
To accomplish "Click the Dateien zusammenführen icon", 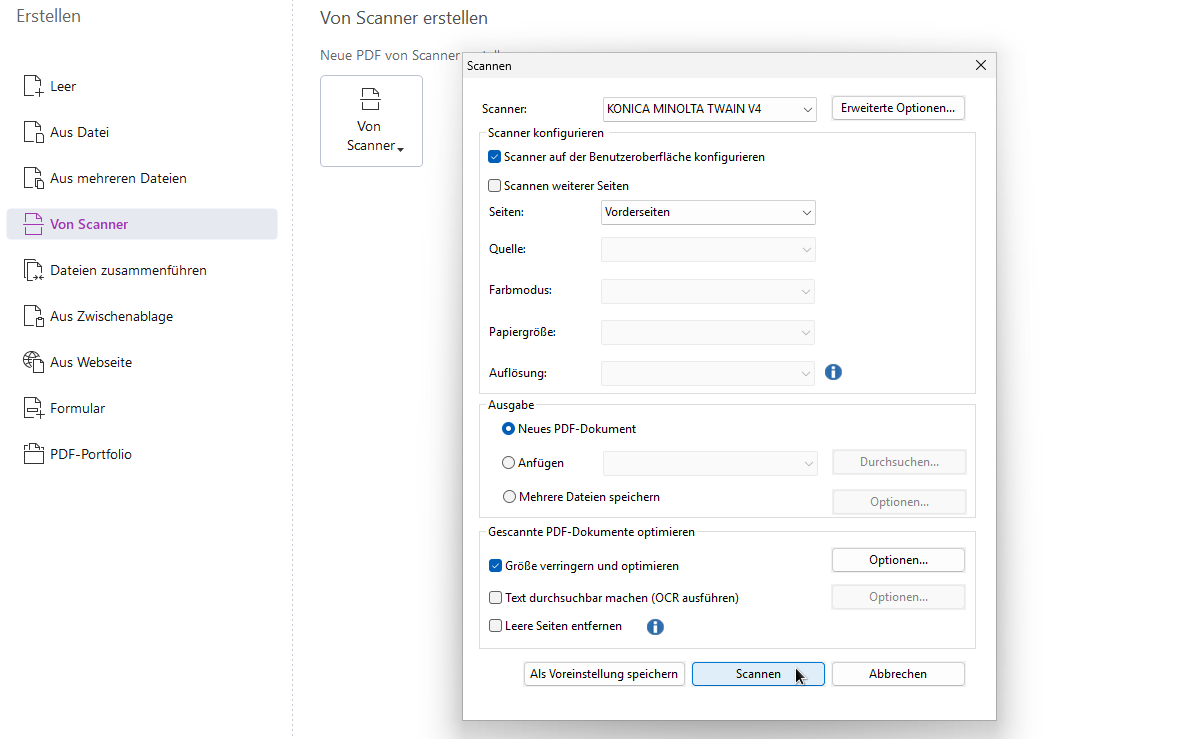I will 33,271.
